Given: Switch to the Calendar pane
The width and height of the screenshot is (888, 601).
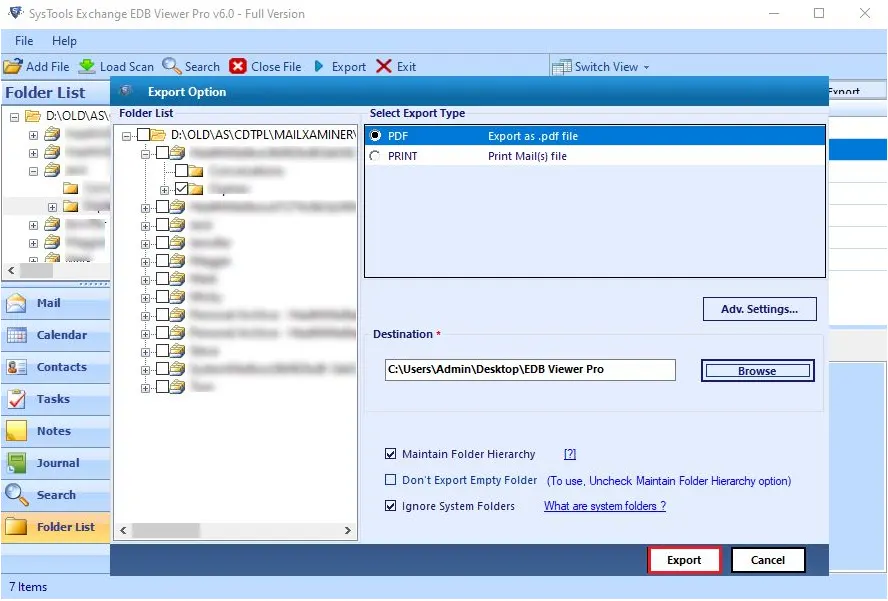Looking at the screenshot, I should click(56, 335).
